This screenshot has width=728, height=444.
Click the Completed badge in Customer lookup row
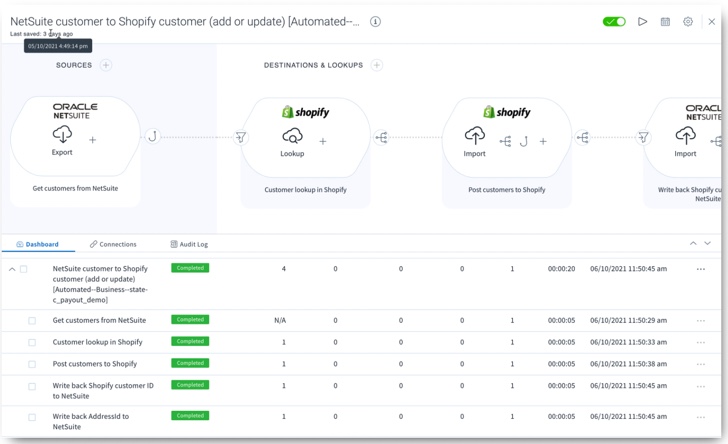coord(190,341)
